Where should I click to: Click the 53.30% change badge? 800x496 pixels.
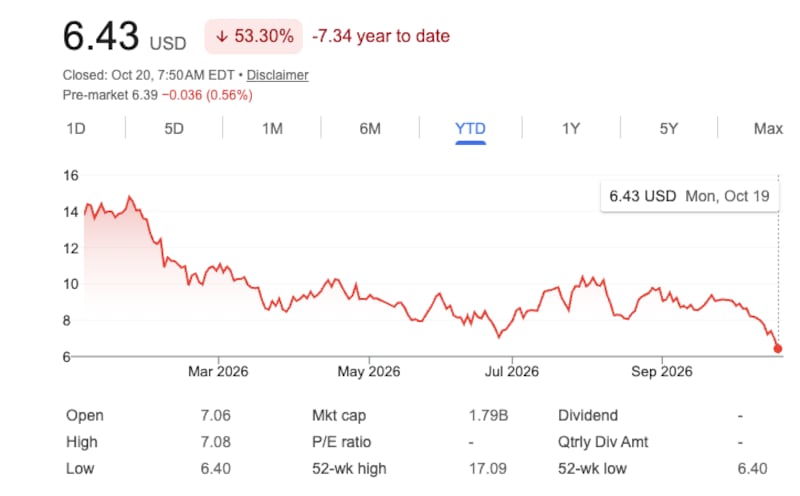(x=254, y=36)
